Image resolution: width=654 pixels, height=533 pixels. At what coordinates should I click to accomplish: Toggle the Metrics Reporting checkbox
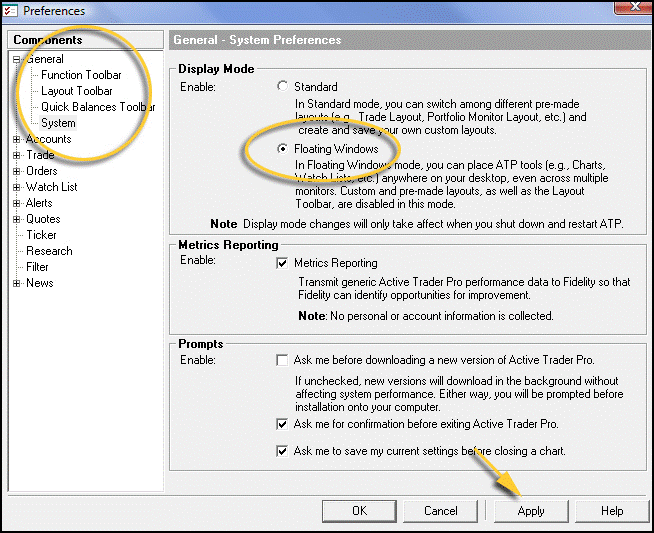pos(282,263)
